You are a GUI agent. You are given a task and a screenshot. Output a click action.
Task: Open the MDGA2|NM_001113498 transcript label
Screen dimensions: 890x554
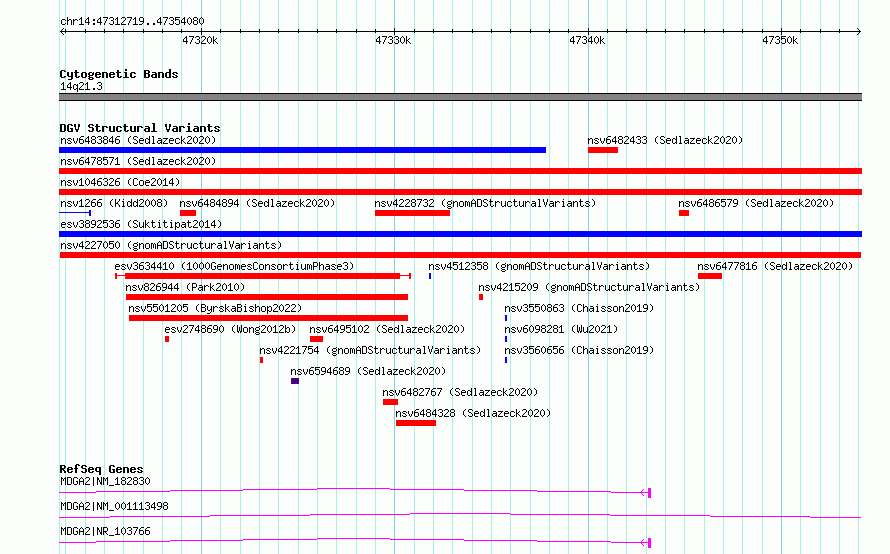click(114, 506)
